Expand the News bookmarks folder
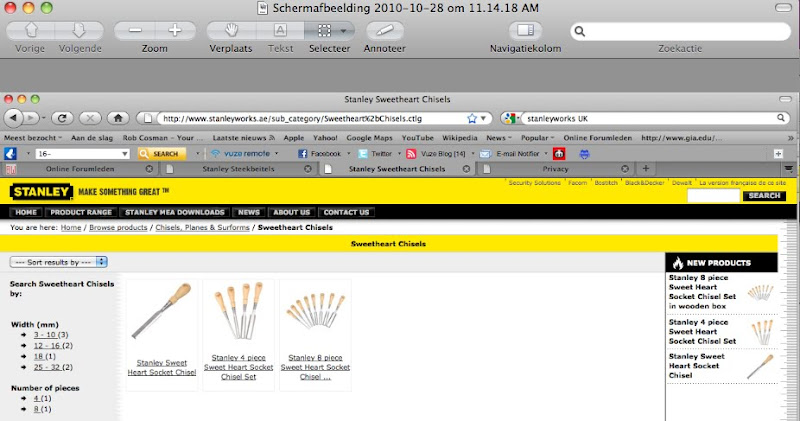The image size is (800, 421). pyautogui.click(x=499, y=138)
